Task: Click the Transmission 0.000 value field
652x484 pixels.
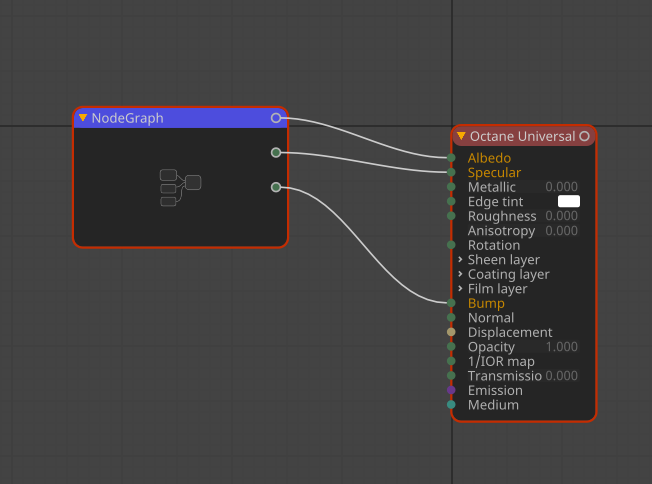Action: (x=561, y=375)
